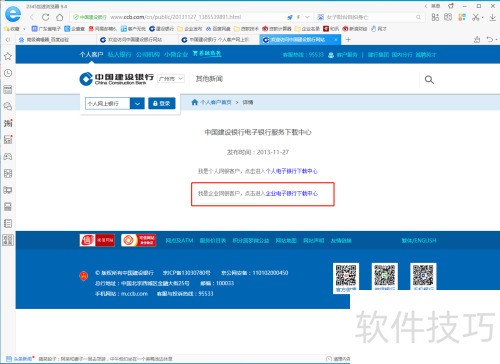Click the browser address bar URL

[x=175, y=17]
